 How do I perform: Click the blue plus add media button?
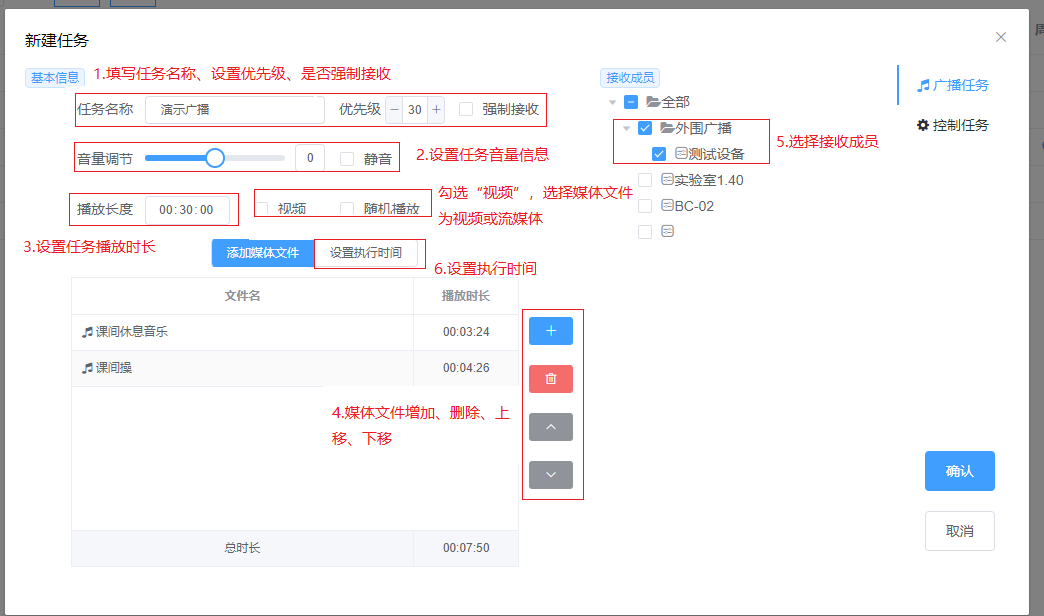click(551, 331)
